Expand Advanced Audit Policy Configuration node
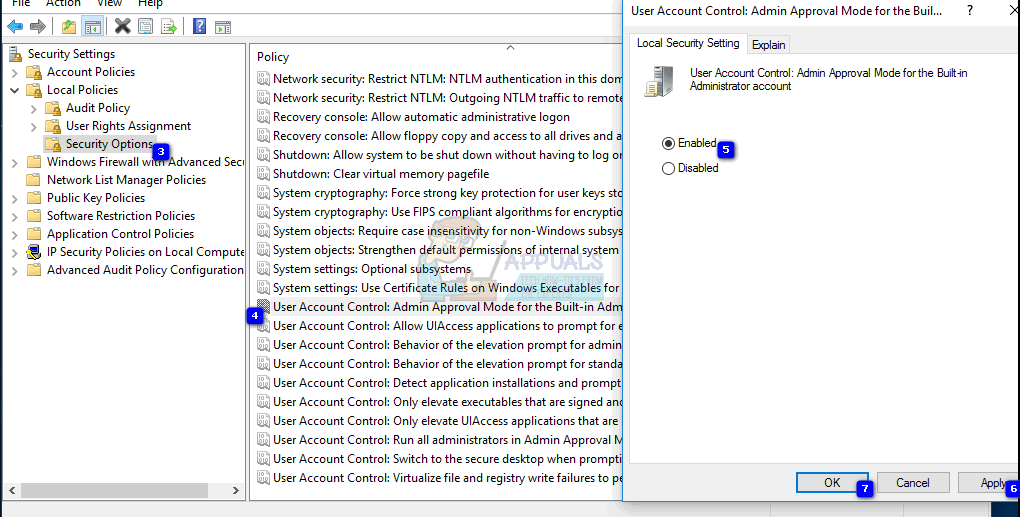This screenshot has width=1020, height=517. pos(14,271)
